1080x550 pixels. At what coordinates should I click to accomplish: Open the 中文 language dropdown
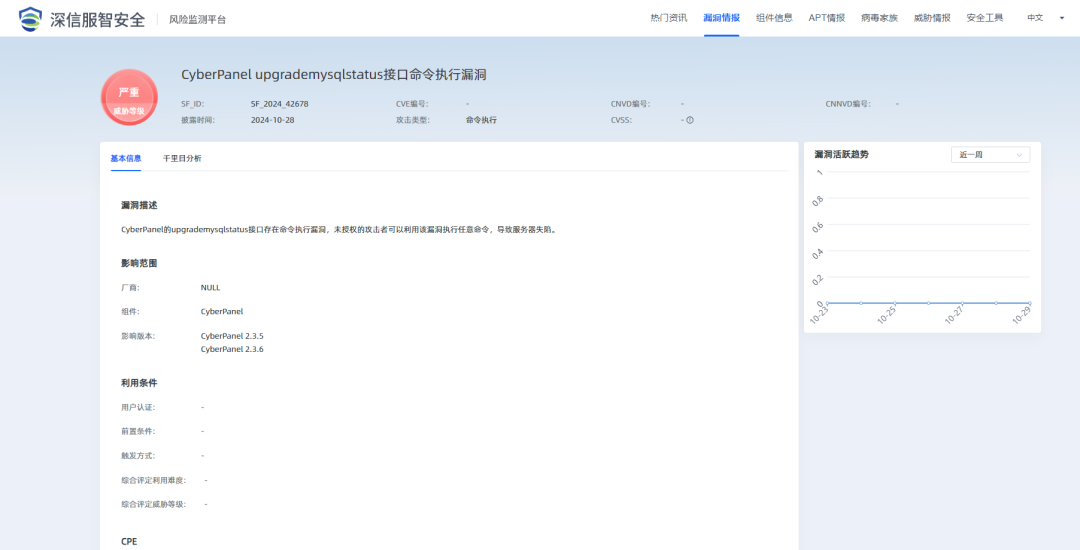[1035, 18]
